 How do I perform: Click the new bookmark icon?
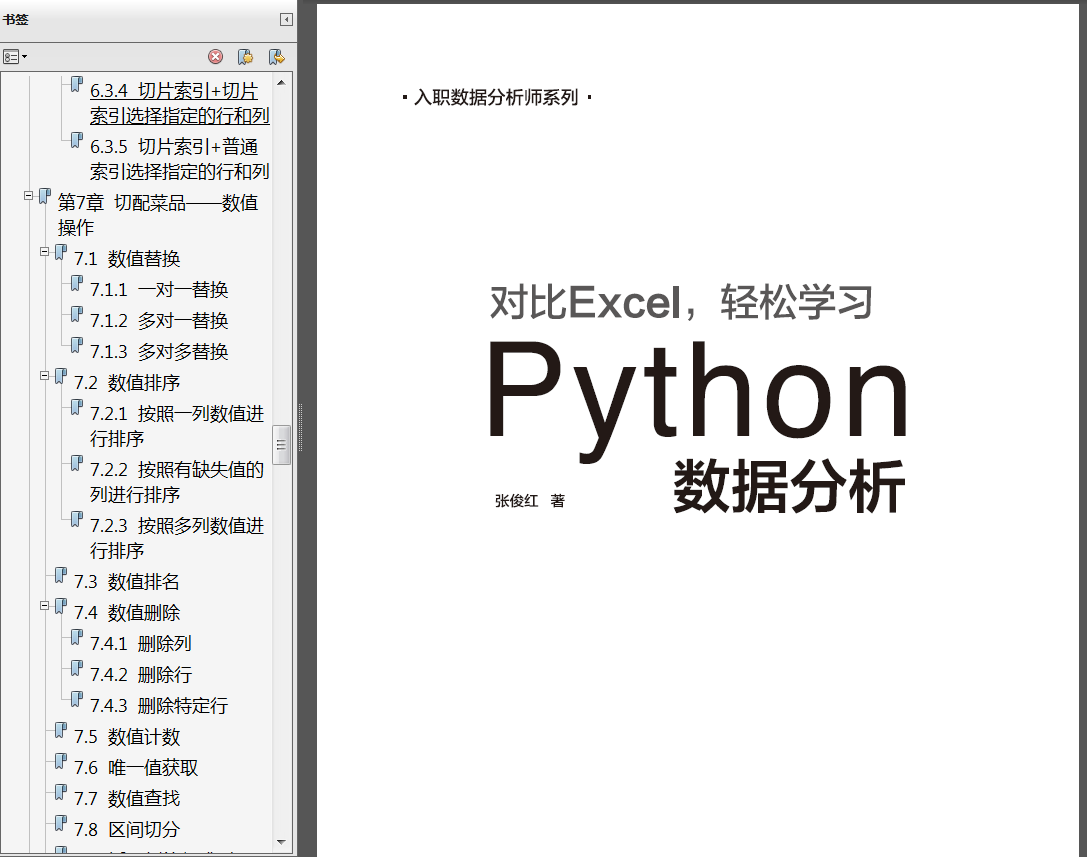(245, 57)
